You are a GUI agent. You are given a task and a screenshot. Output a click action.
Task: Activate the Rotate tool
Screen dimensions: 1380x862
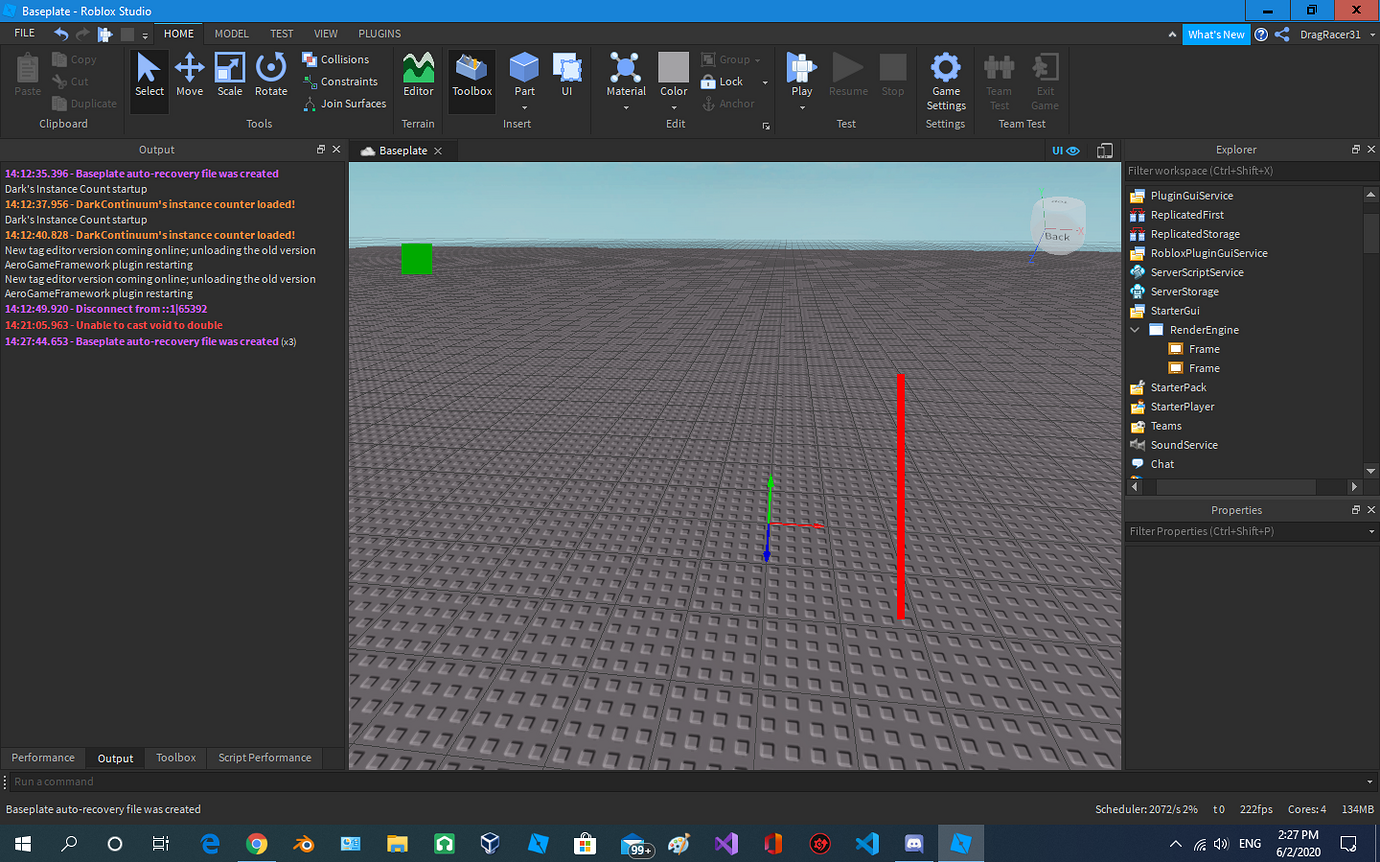pyautogui.click(x=271, y=76)
